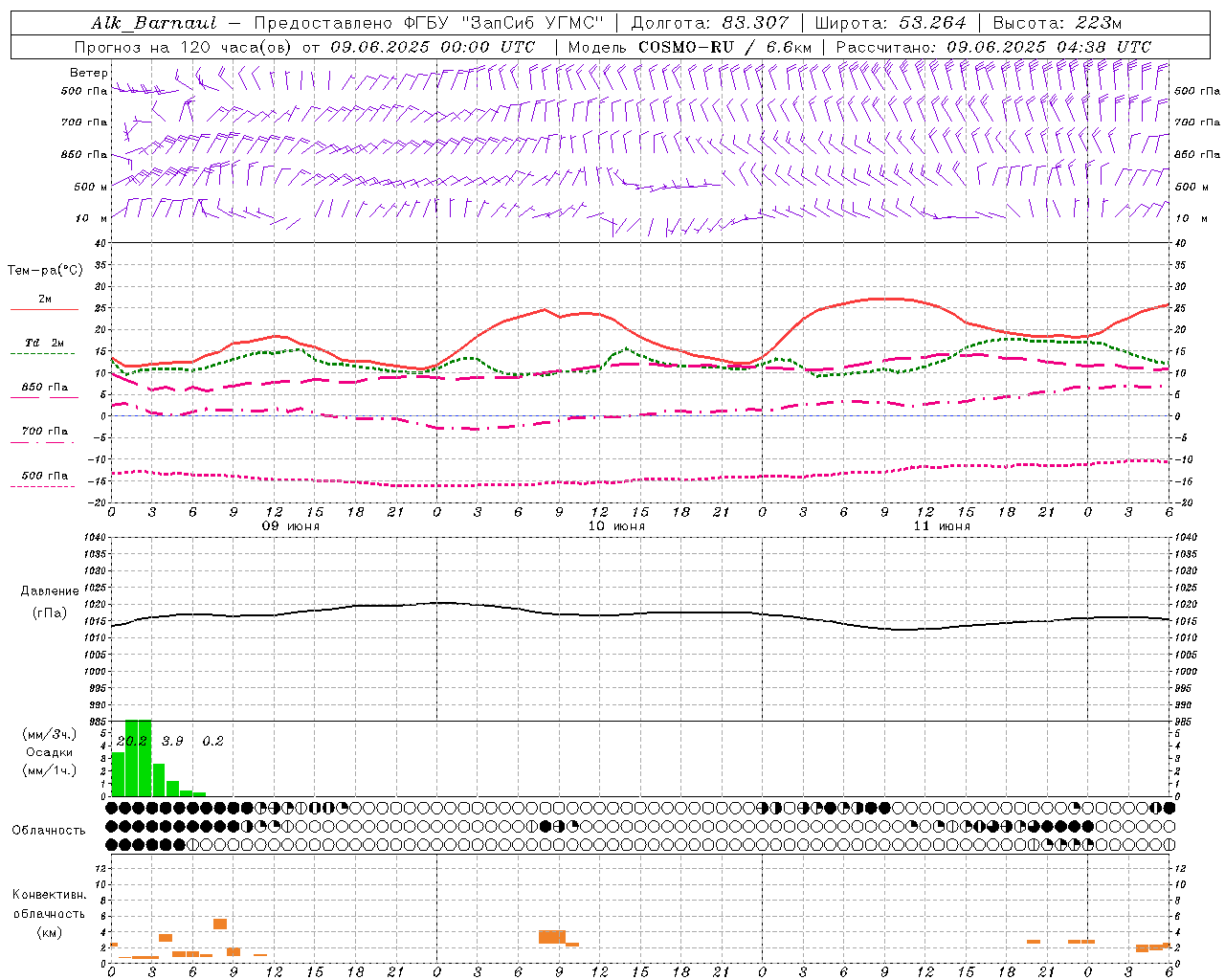Screen dimensions: 1225x980
Task: Click the Тем-ра(°C) axis title
Action: (45, 271)
